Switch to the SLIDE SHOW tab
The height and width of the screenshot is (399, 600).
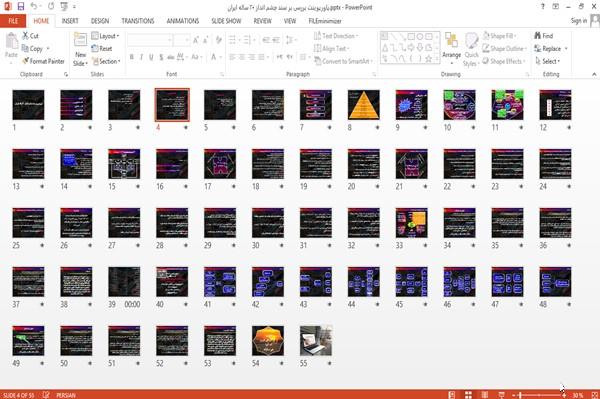[226, 21]
